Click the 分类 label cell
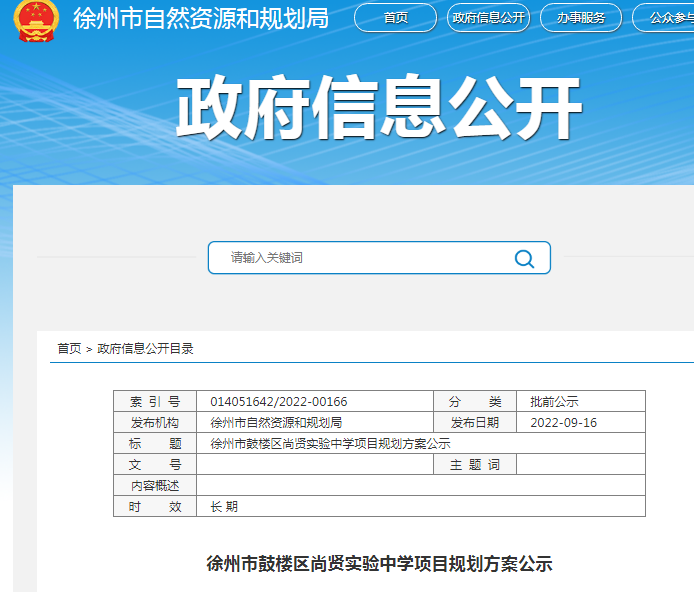This screenshot has width=694, height=592. (x=475, y=401)
